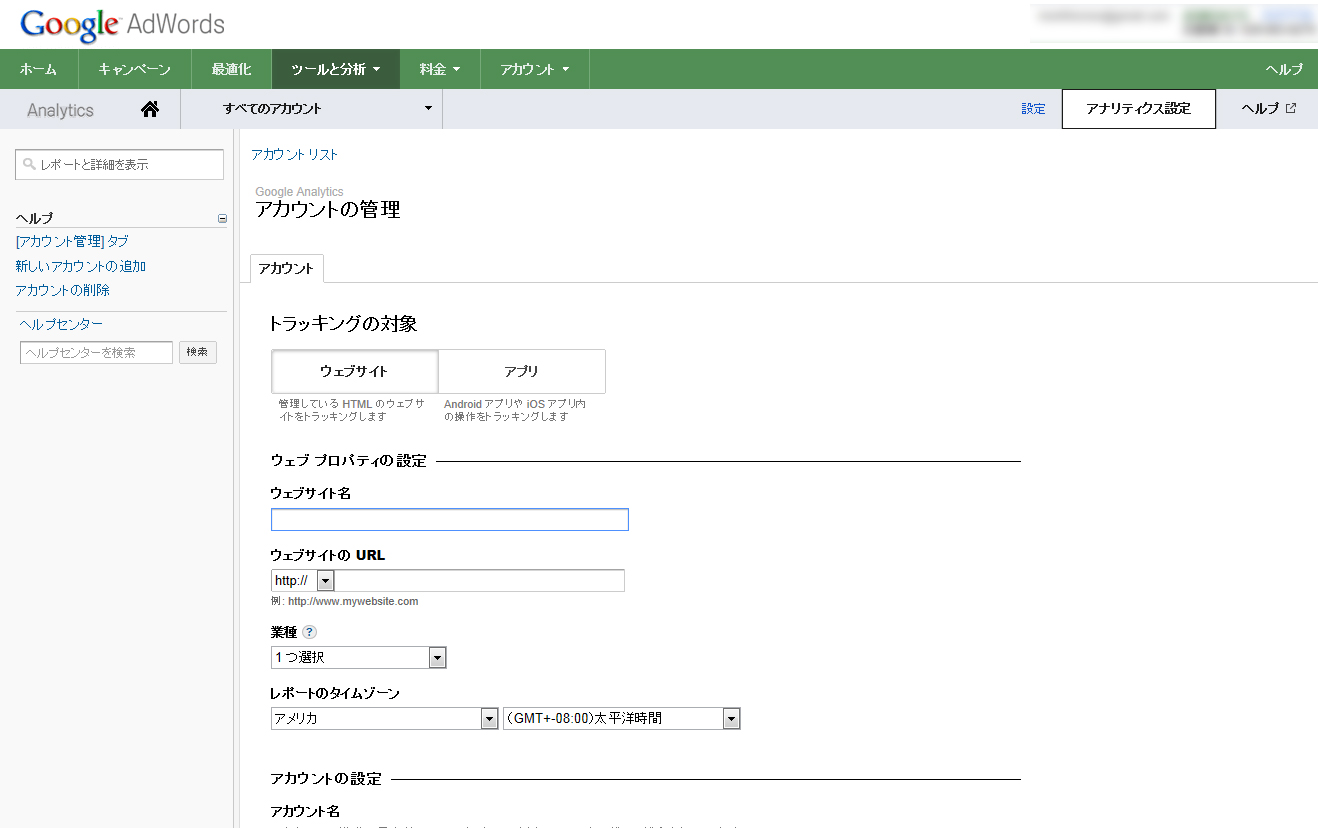Open the アカウント menu in green bar
The image size is (1318, 828).
point(535,69)
